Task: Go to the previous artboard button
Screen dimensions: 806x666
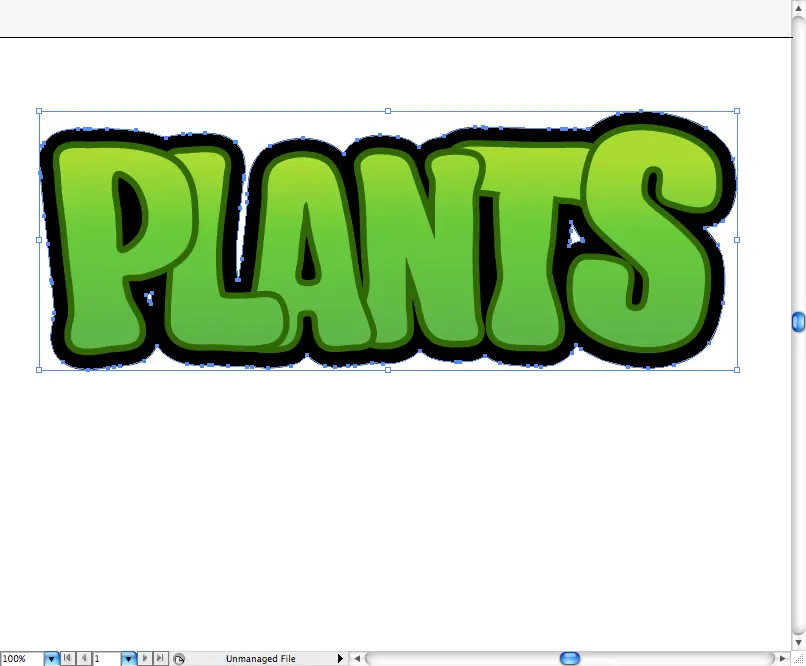Action: coord(84,658)
